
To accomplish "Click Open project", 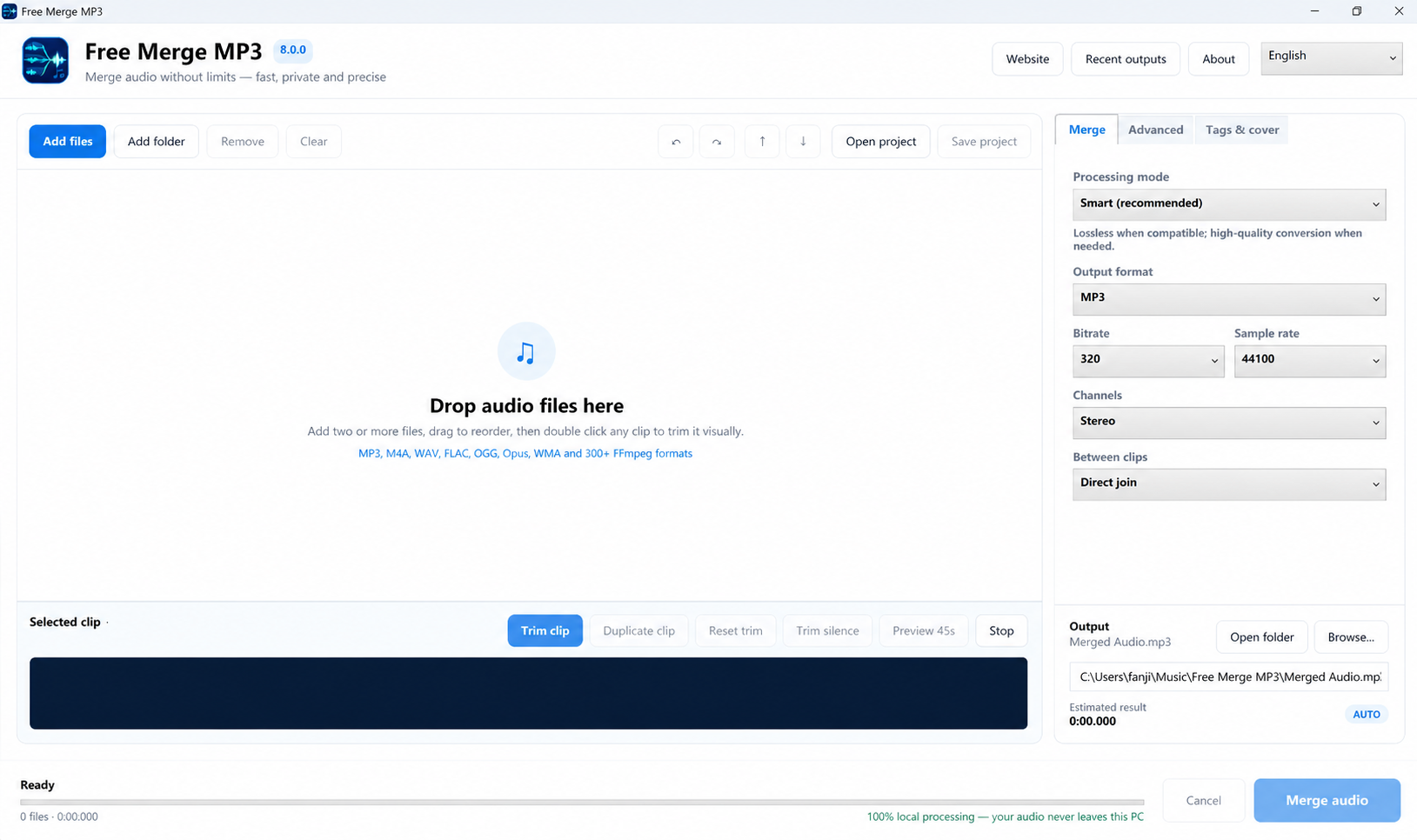I will tap(881, 142).
